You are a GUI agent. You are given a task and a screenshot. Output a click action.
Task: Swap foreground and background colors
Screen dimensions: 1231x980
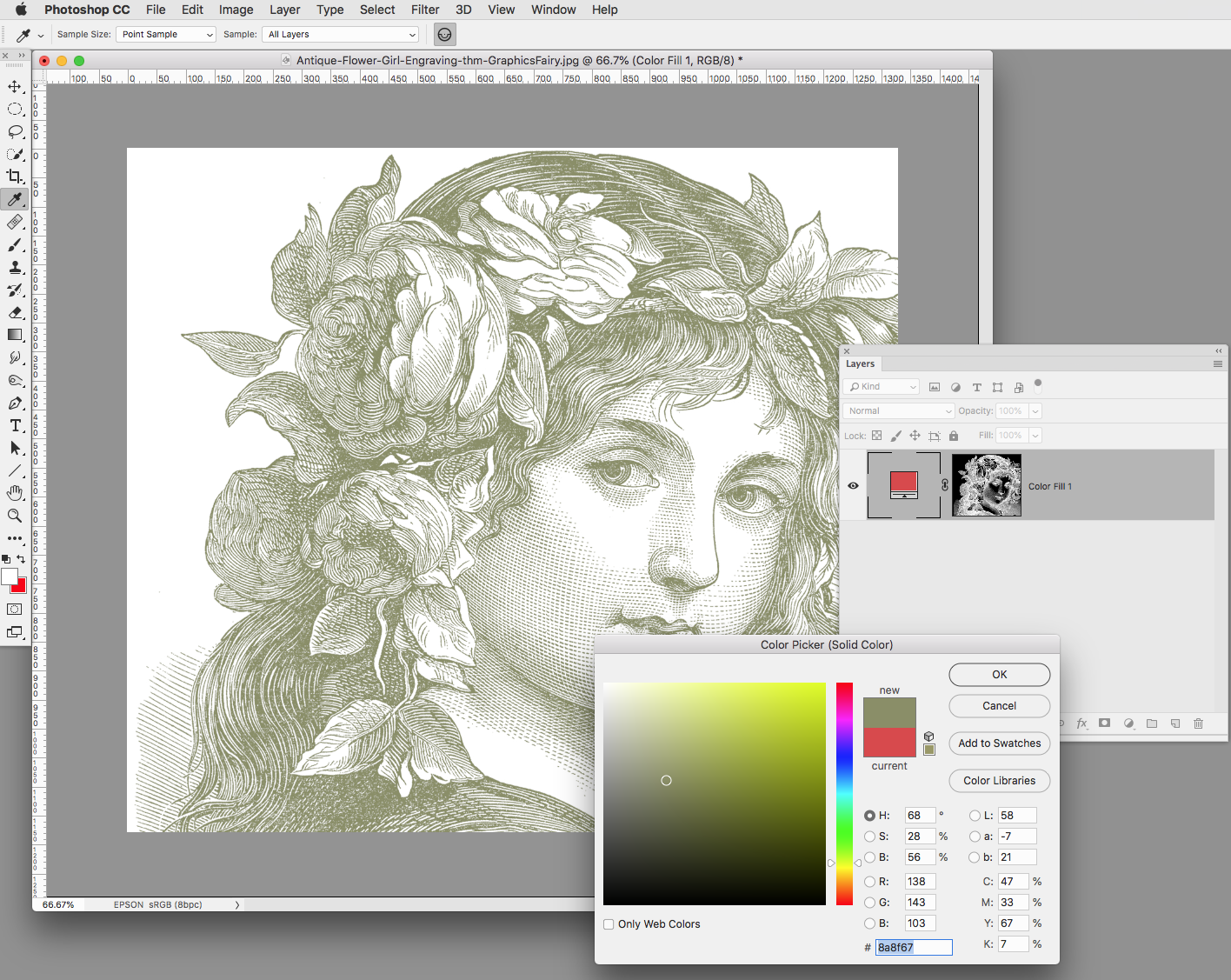[22, 559]
